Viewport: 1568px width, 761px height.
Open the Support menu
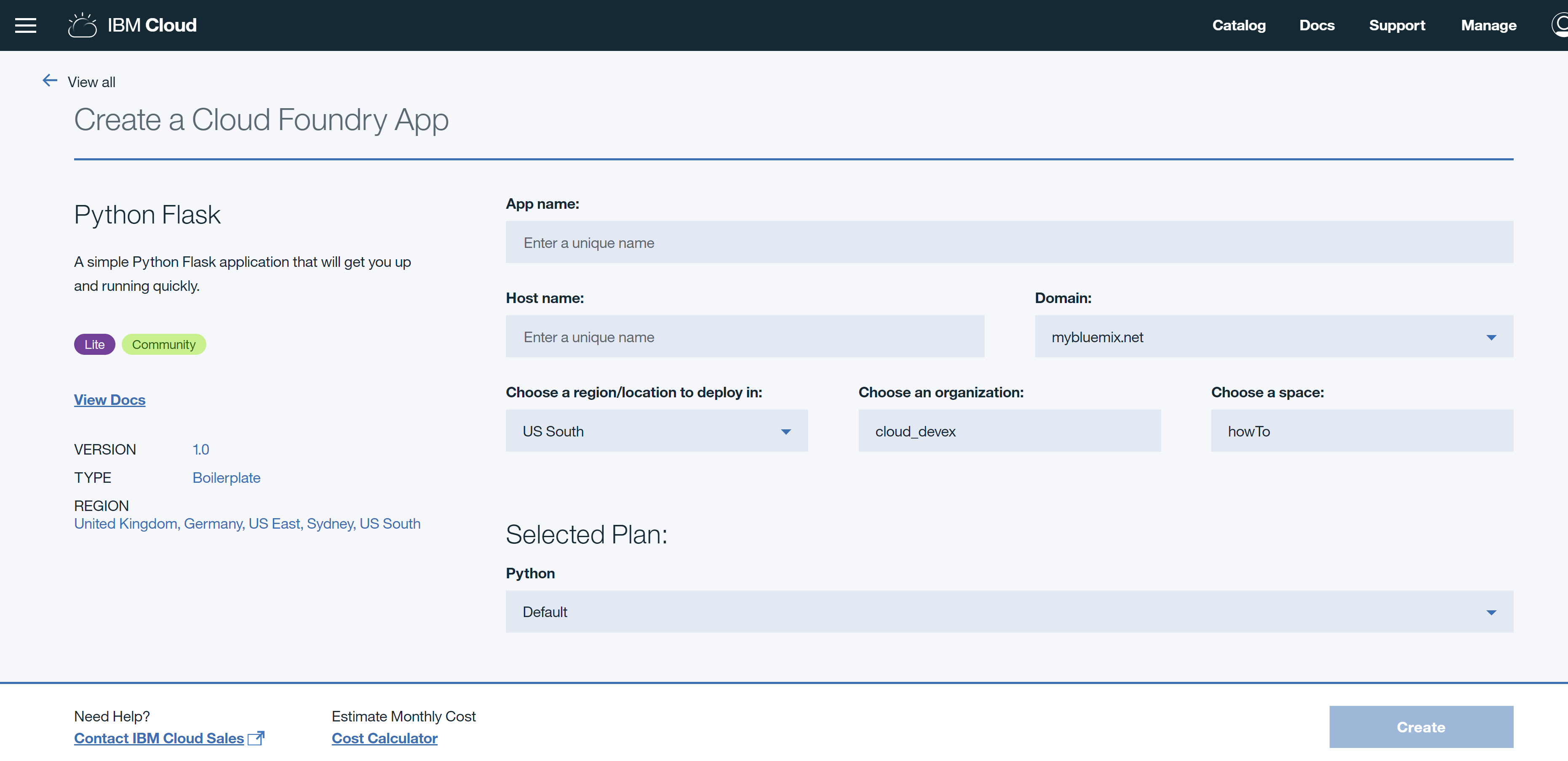tap(1397, 25)
